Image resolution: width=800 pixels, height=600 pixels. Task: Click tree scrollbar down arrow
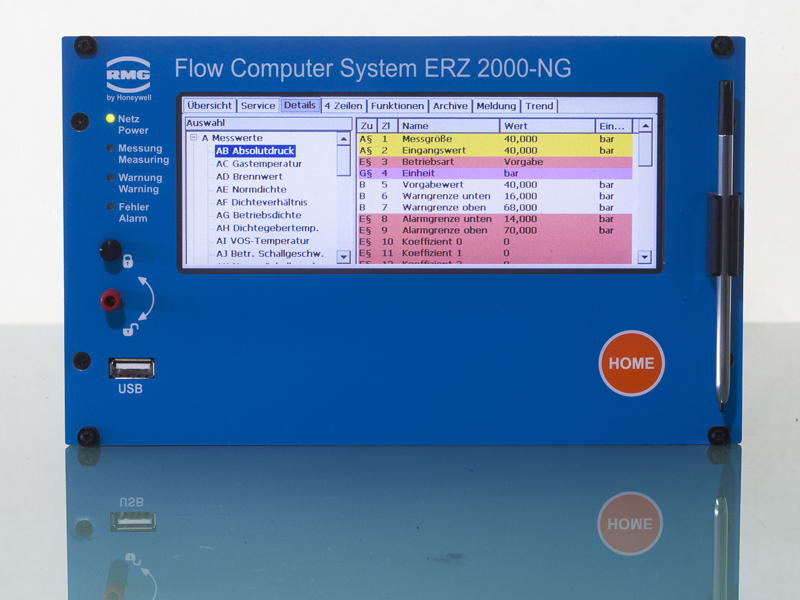point(344,257)
